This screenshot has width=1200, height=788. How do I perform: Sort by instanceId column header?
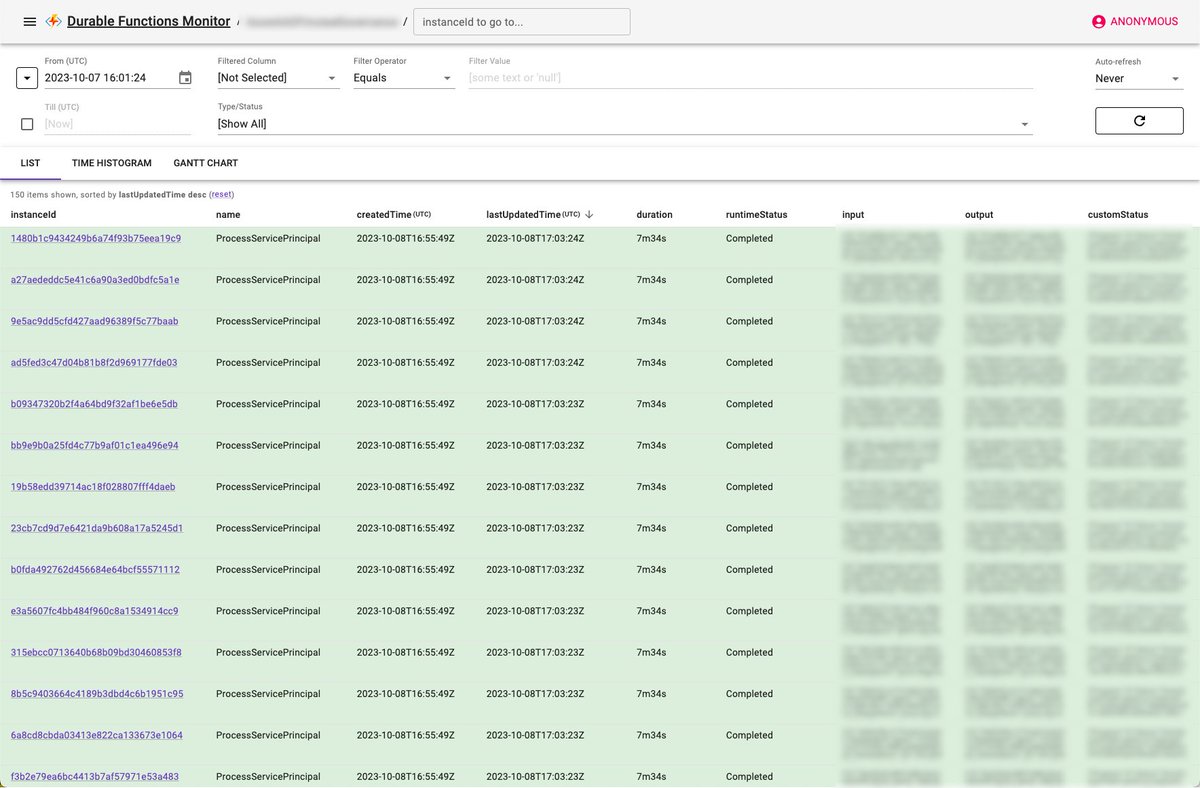(34, 214)
